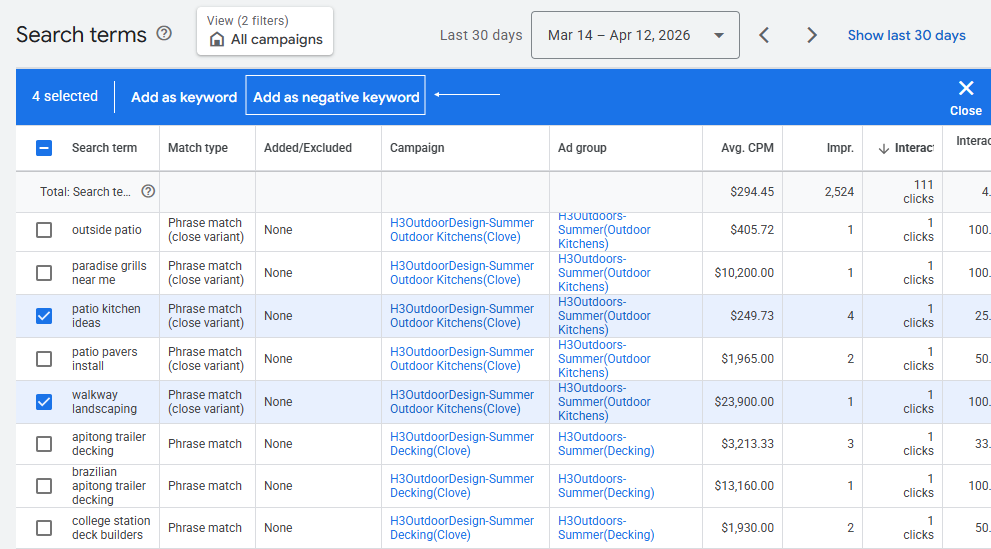Viewport: 991px width, 549px height.
Task: Open the View (2 filters) All campaigns selector
Action: (265, 32)
